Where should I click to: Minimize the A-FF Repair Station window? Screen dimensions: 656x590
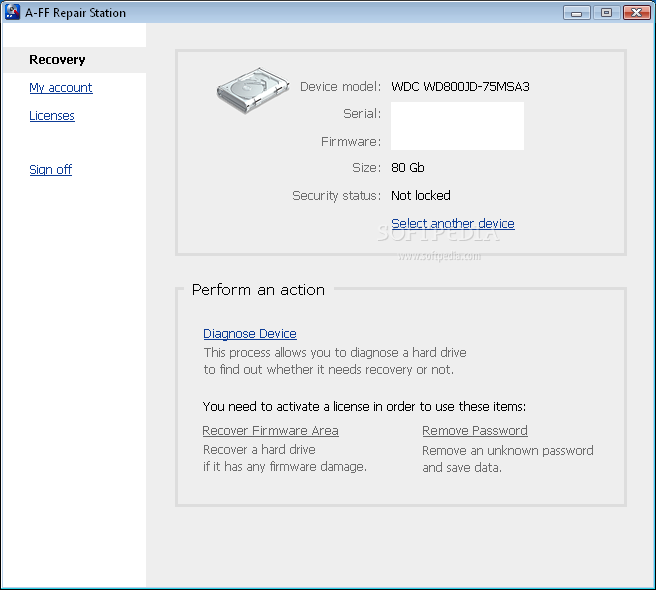(x=577, y=13)
